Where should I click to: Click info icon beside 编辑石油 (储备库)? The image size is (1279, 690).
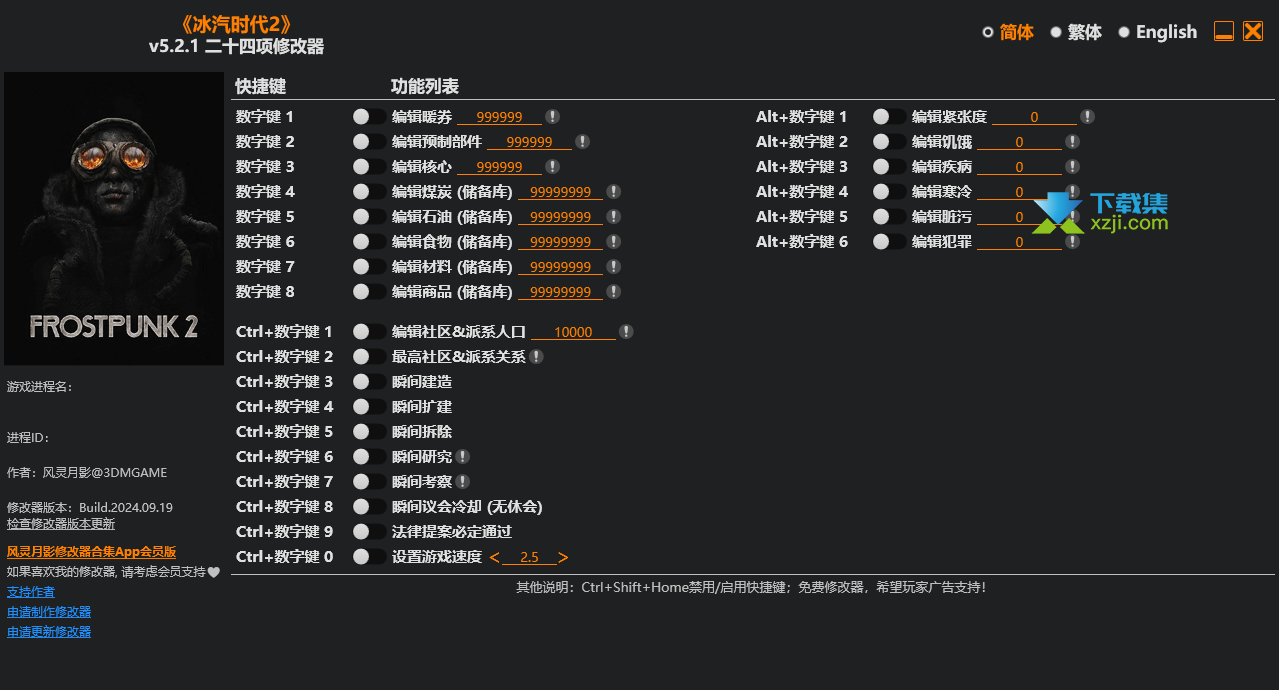[613, 217]
